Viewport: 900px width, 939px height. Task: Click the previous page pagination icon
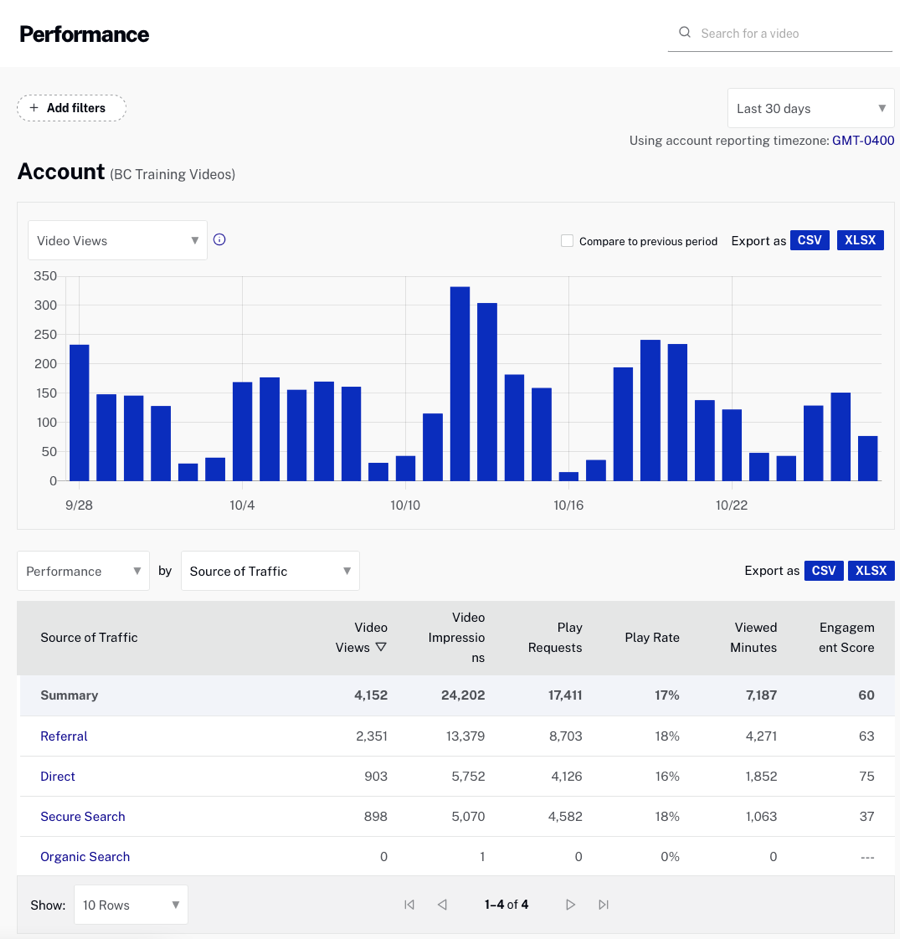point(443,904)
